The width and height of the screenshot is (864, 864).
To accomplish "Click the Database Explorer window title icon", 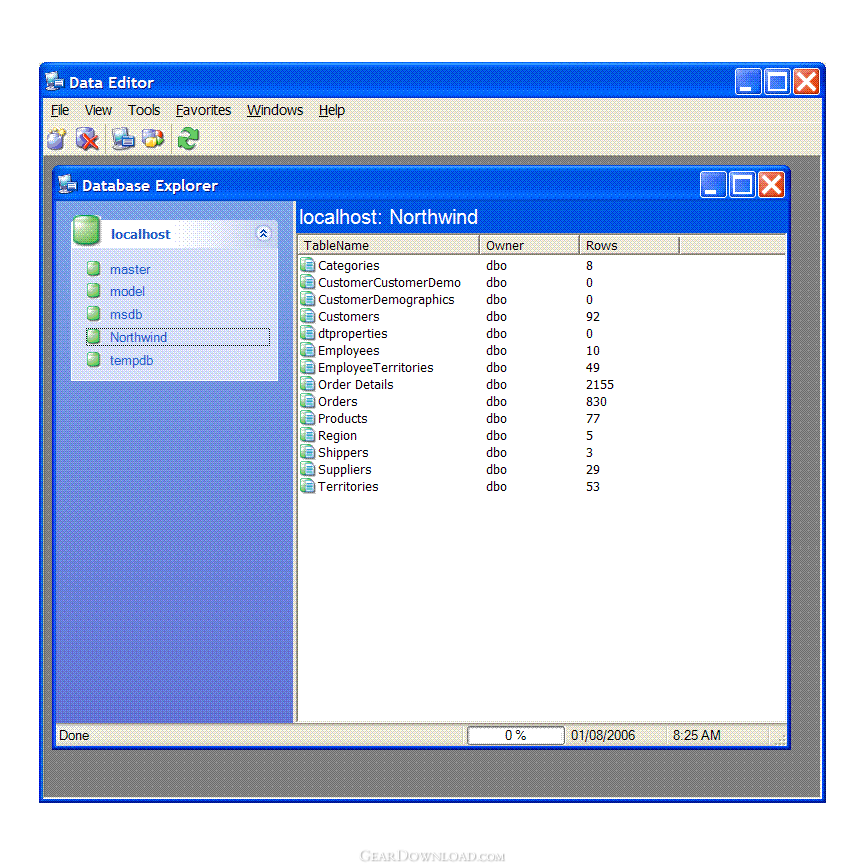I will (x=67, y=185).
